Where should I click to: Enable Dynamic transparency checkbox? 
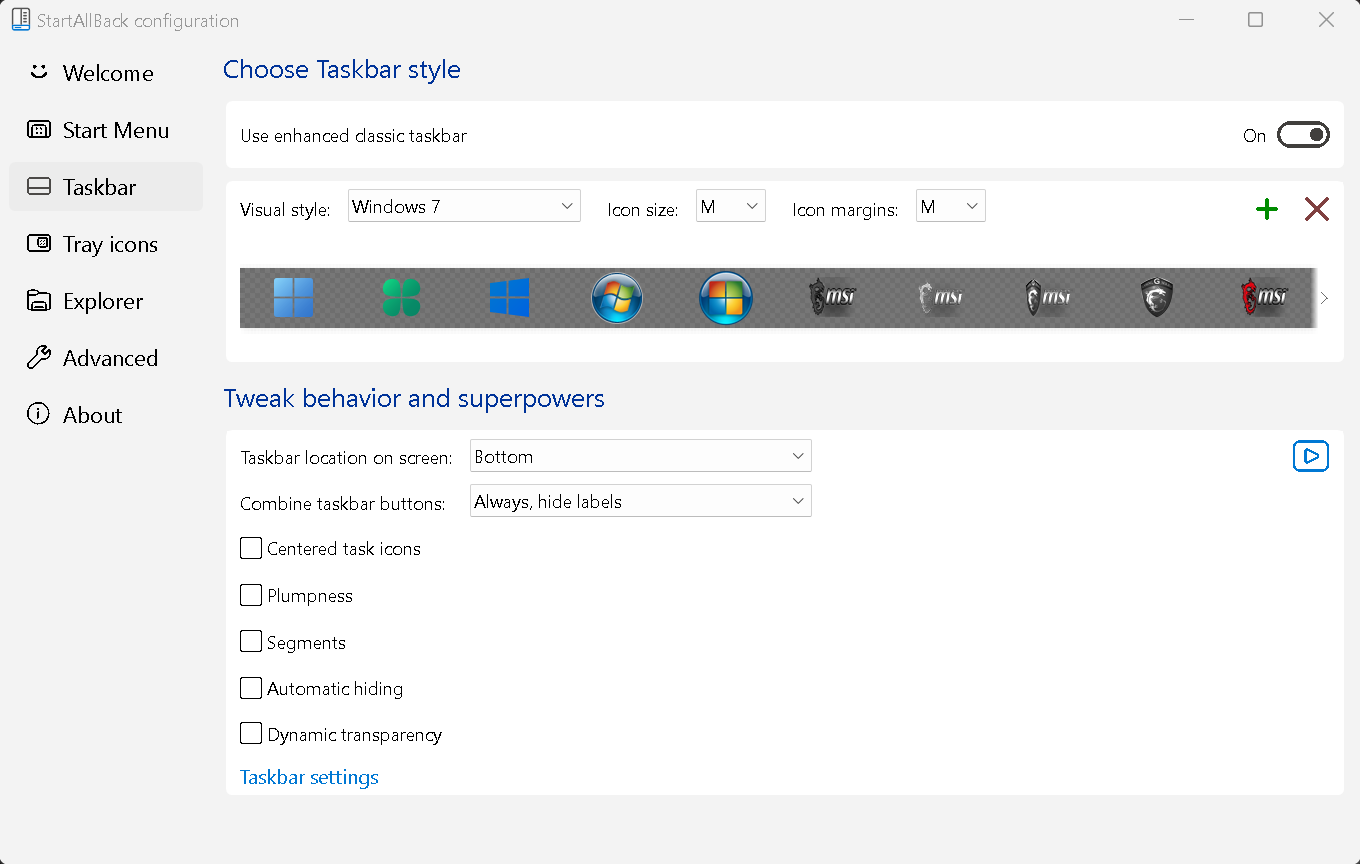[x=251, y=734]
